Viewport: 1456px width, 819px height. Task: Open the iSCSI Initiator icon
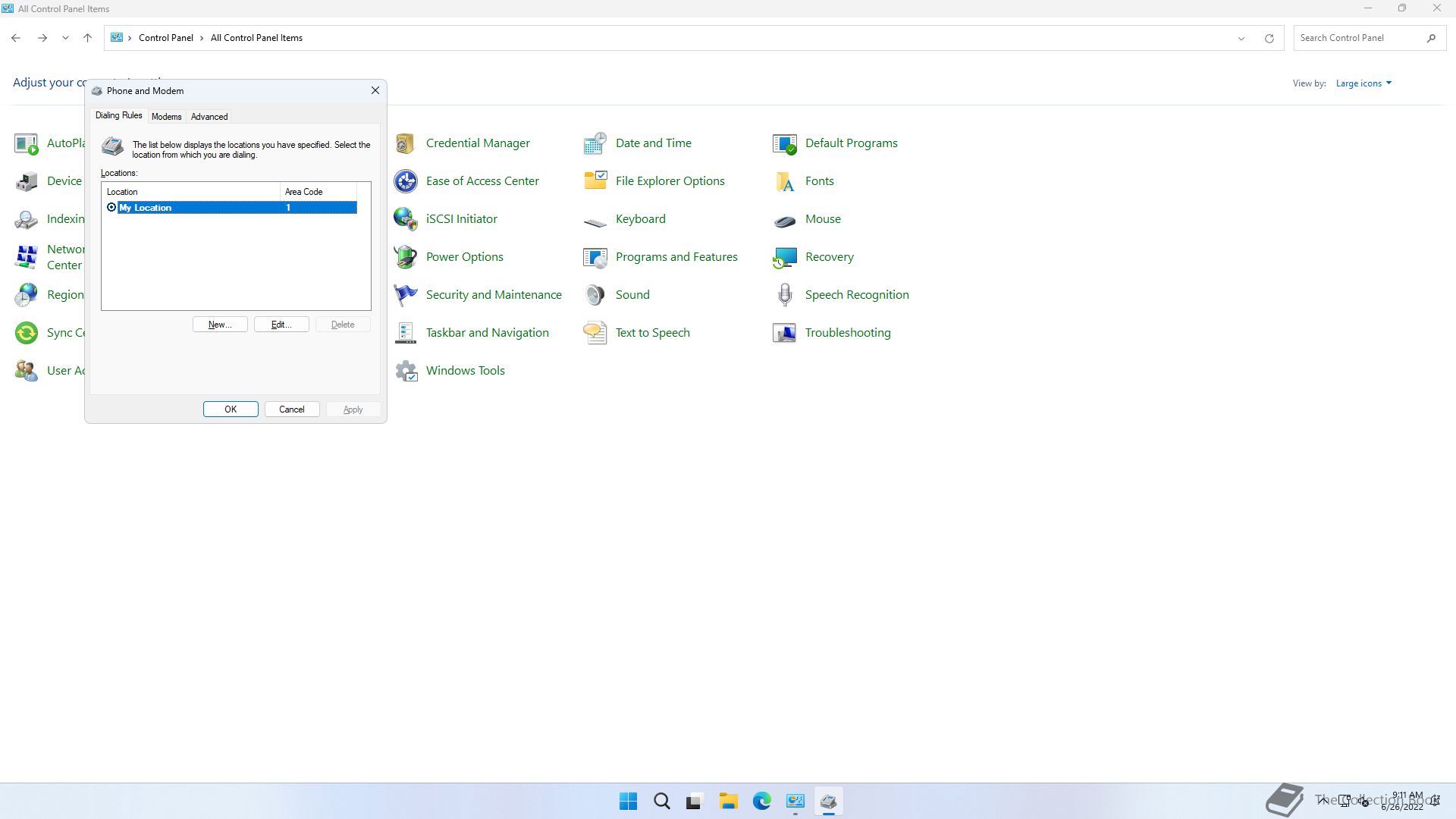[x=406, y=219]
